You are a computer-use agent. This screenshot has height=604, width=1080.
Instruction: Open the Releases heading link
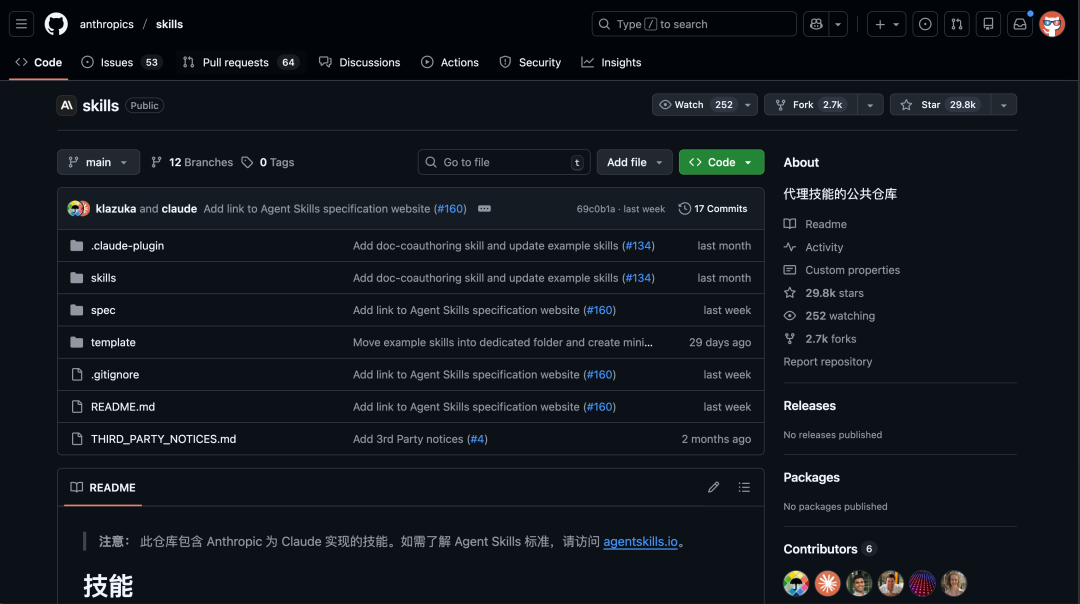(809, 406)
